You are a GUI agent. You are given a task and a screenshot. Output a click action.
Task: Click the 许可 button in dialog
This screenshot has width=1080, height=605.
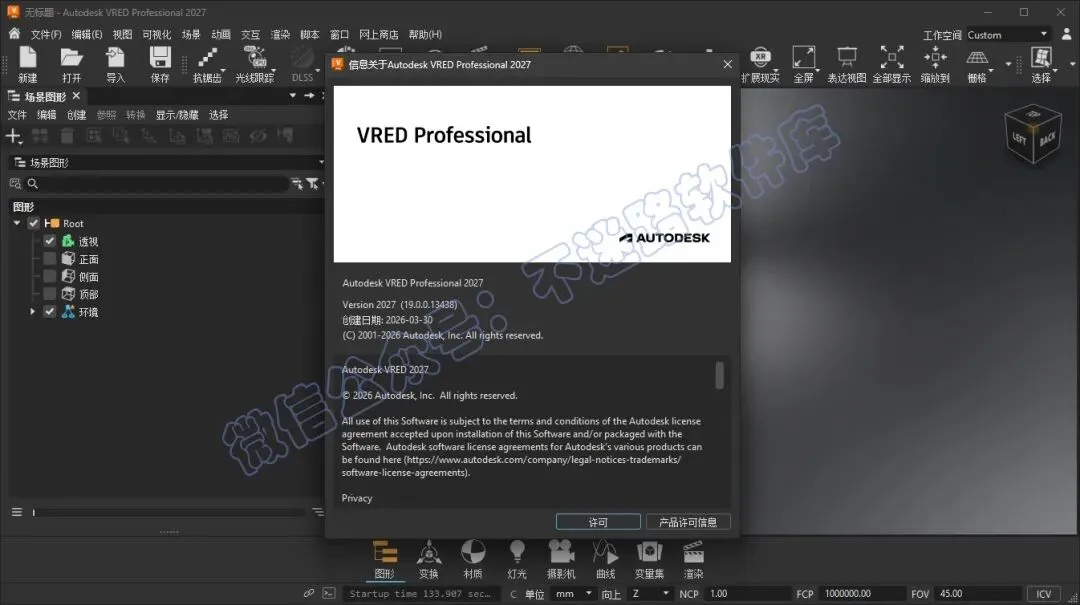(x=598, y=522)
